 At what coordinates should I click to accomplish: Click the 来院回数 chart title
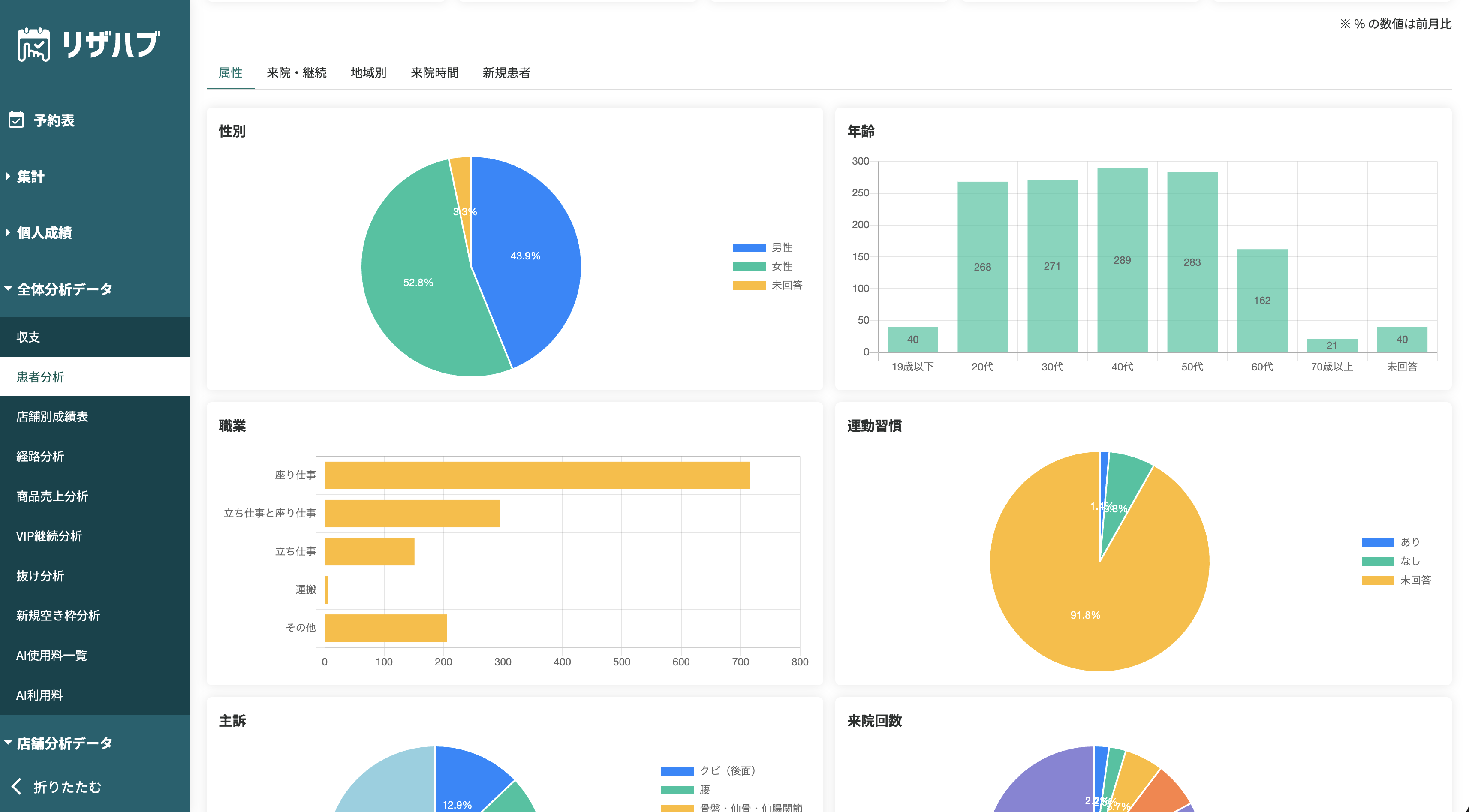pyautogui.click(x=874, y=721)
